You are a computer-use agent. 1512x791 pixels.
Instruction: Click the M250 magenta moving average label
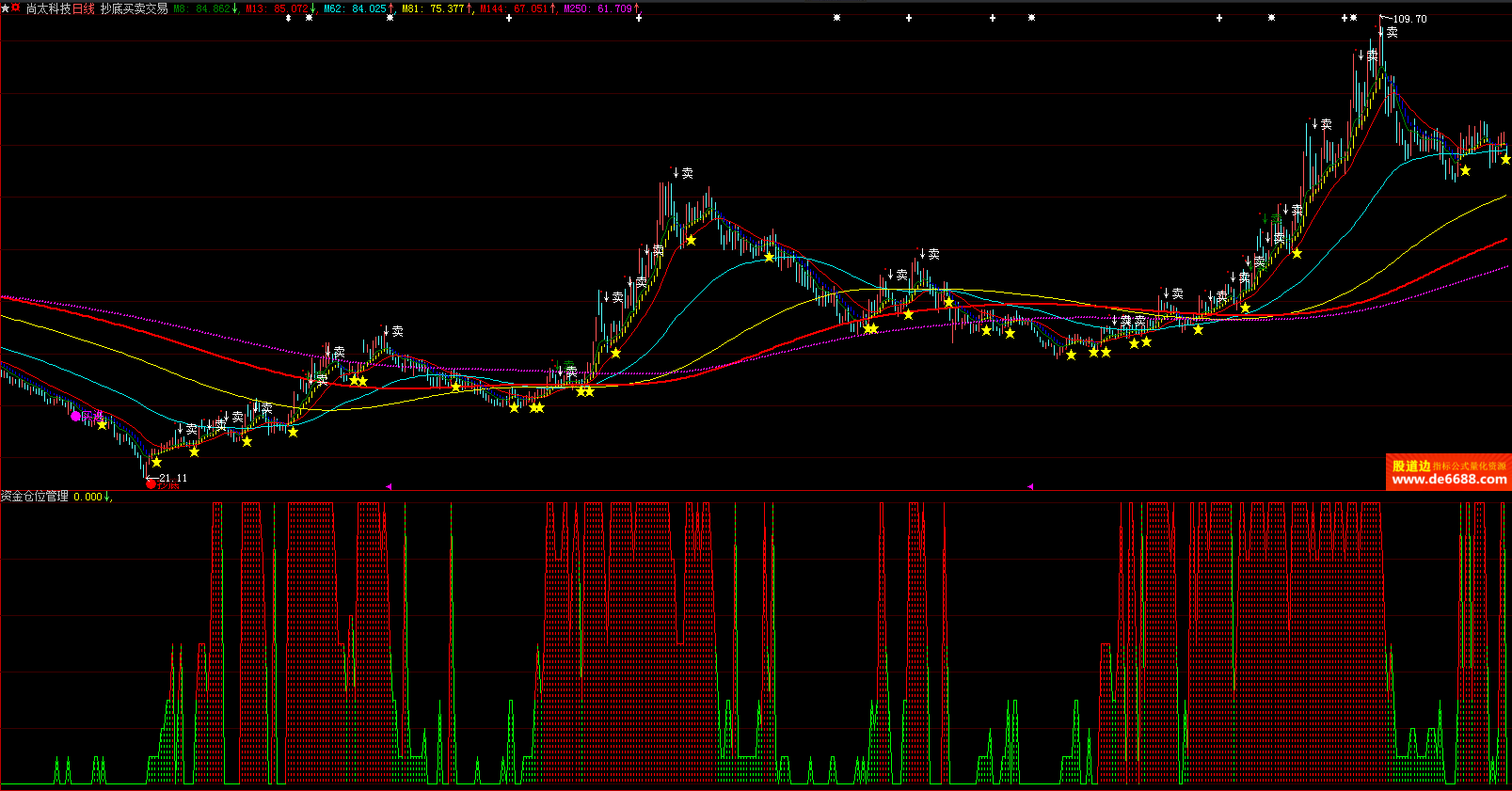(597, 8)
